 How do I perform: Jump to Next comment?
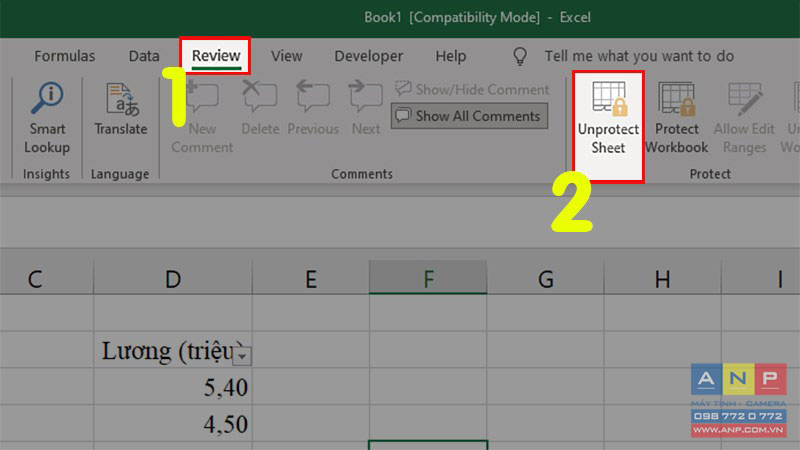pos(366,109)
